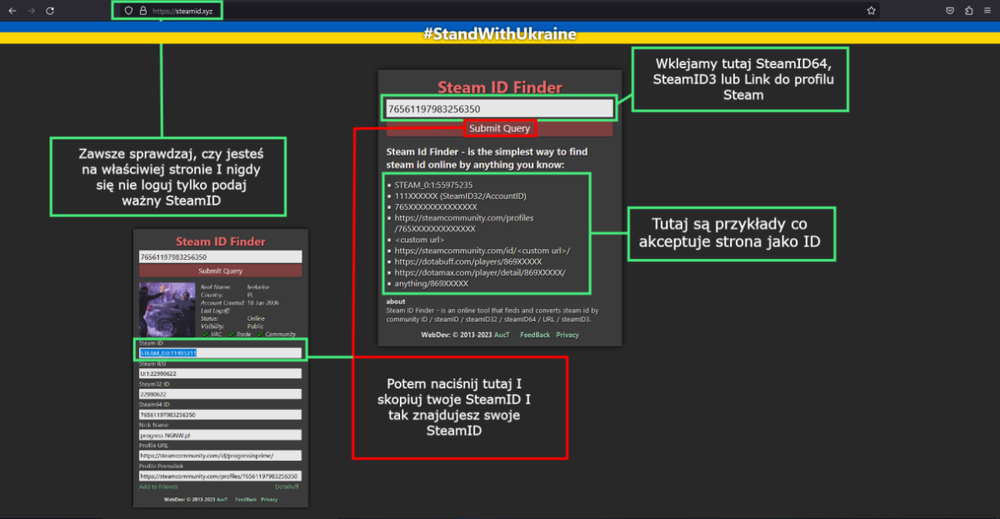Open the browser hamburger application menu
This screenshot has width=1000, height=519.
tap(988, 11)
